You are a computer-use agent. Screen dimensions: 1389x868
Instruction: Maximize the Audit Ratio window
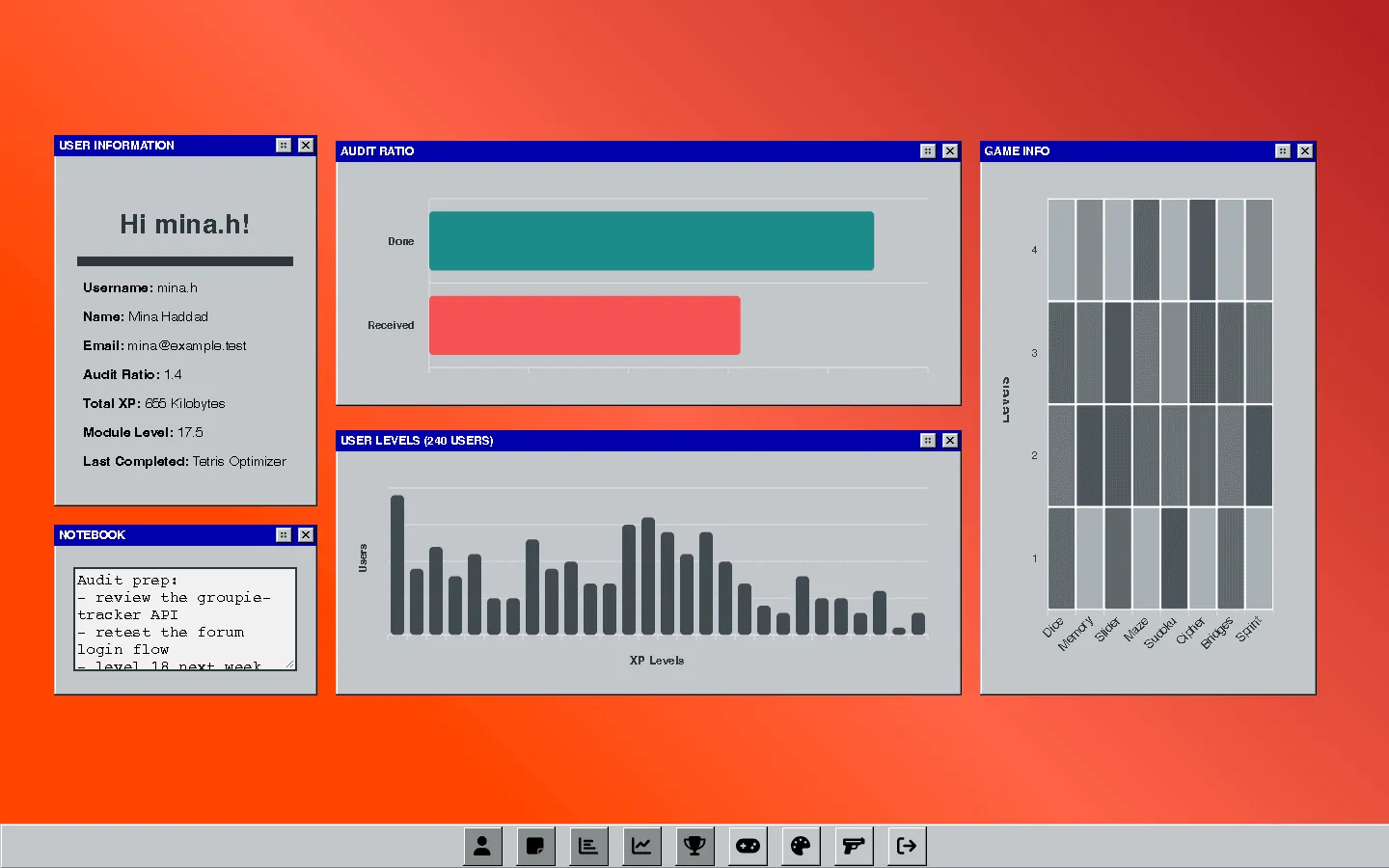point(928,150)
